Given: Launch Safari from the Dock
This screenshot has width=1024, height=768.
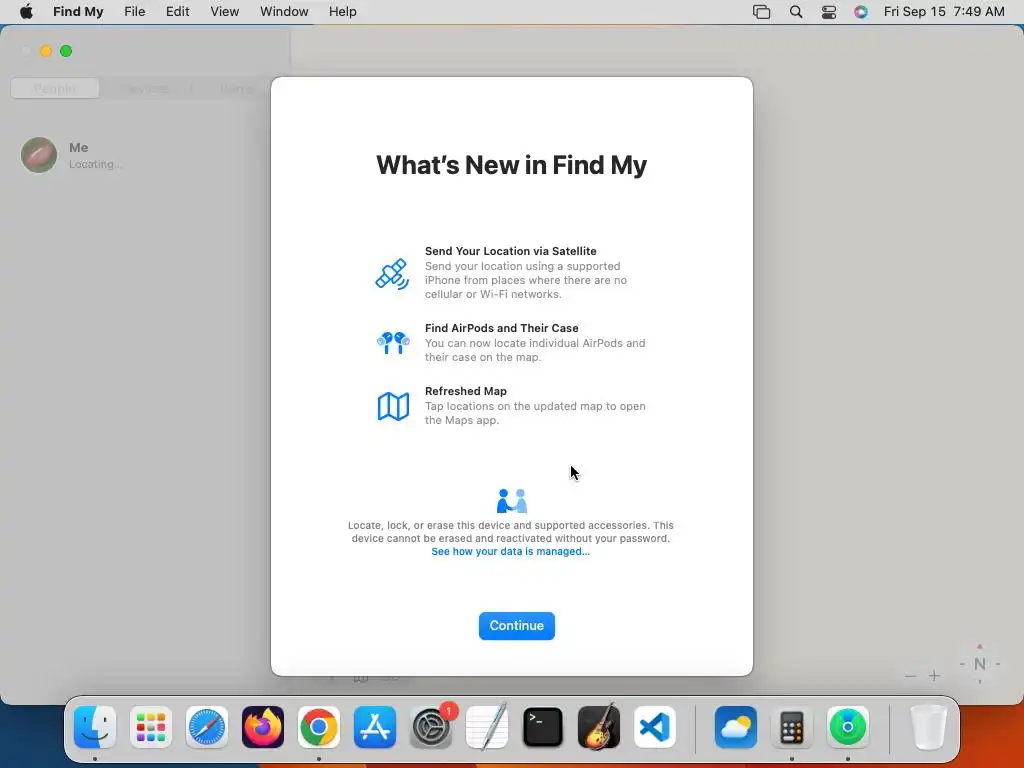Looking at the screenshot, I should tap(207, 727).
